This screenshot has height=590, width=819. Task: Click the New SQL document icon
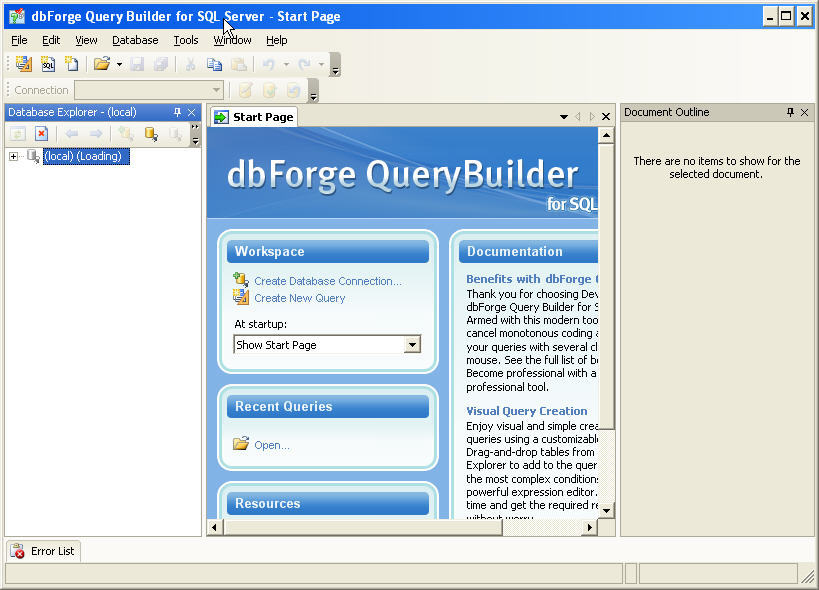click(48, 64)
